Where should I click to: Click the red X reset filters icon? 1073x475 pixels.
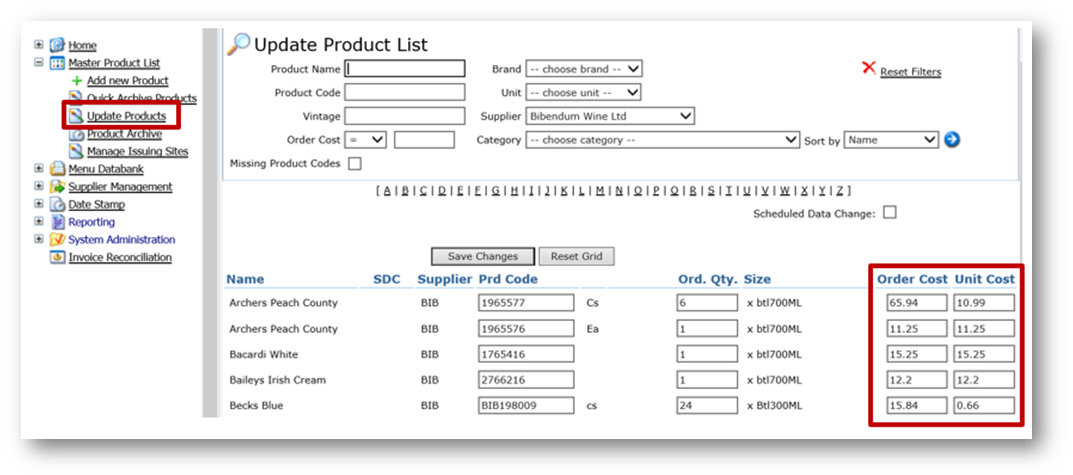pos(868,68)
